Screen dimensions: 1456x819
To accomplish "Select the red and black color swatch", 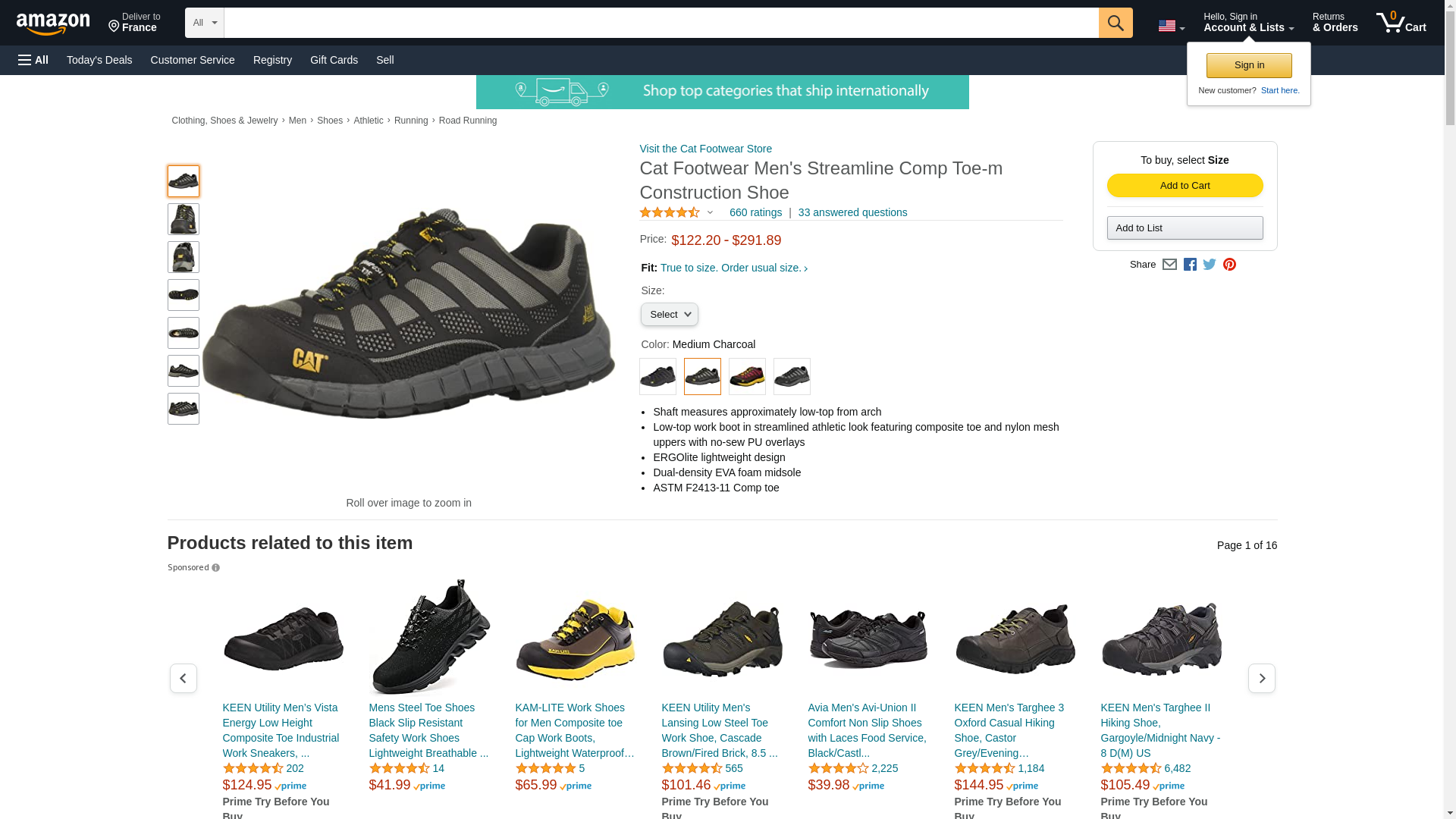I will pyautogui.click(x=747, y=376).
